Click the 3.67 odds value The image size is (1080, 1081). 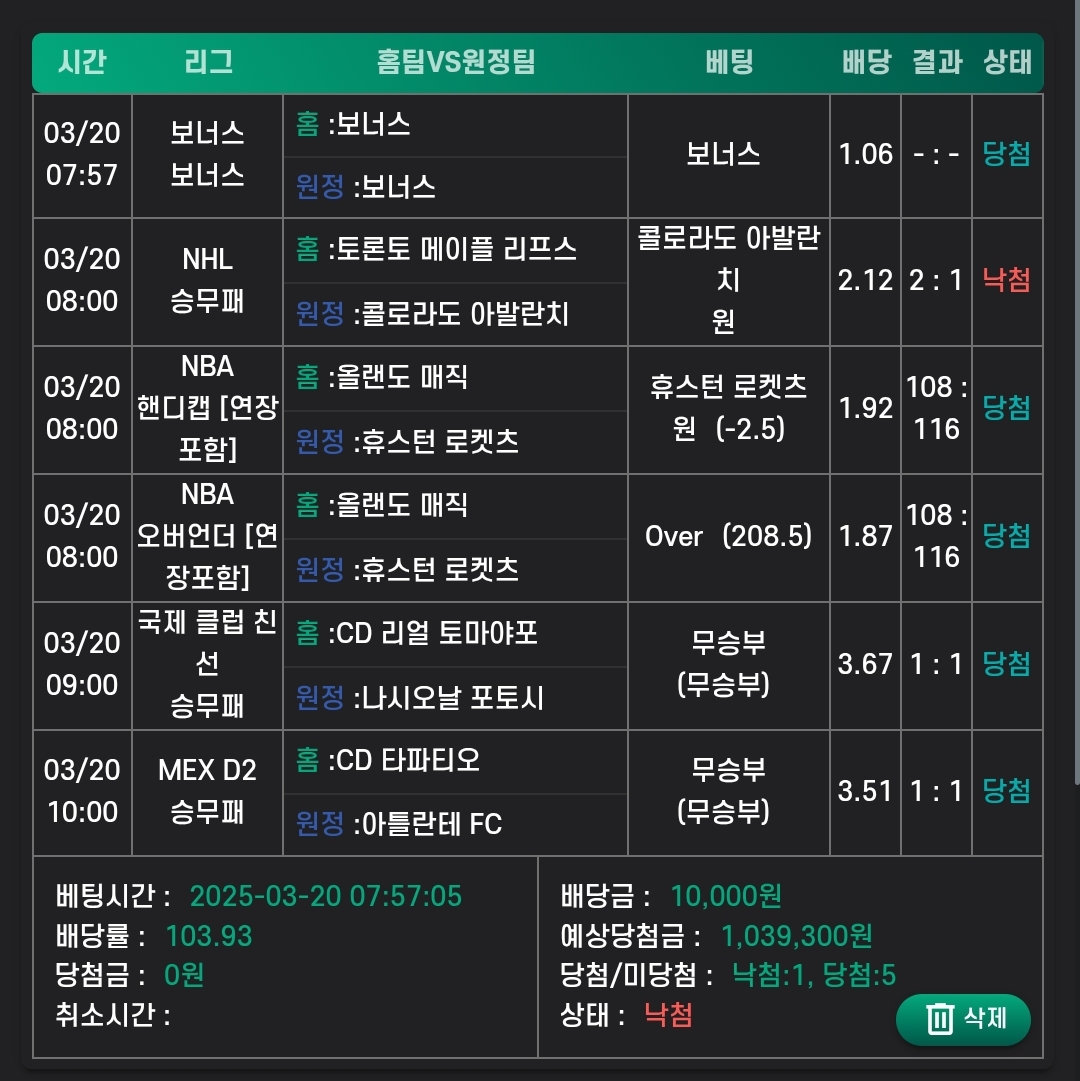[865, 664]
